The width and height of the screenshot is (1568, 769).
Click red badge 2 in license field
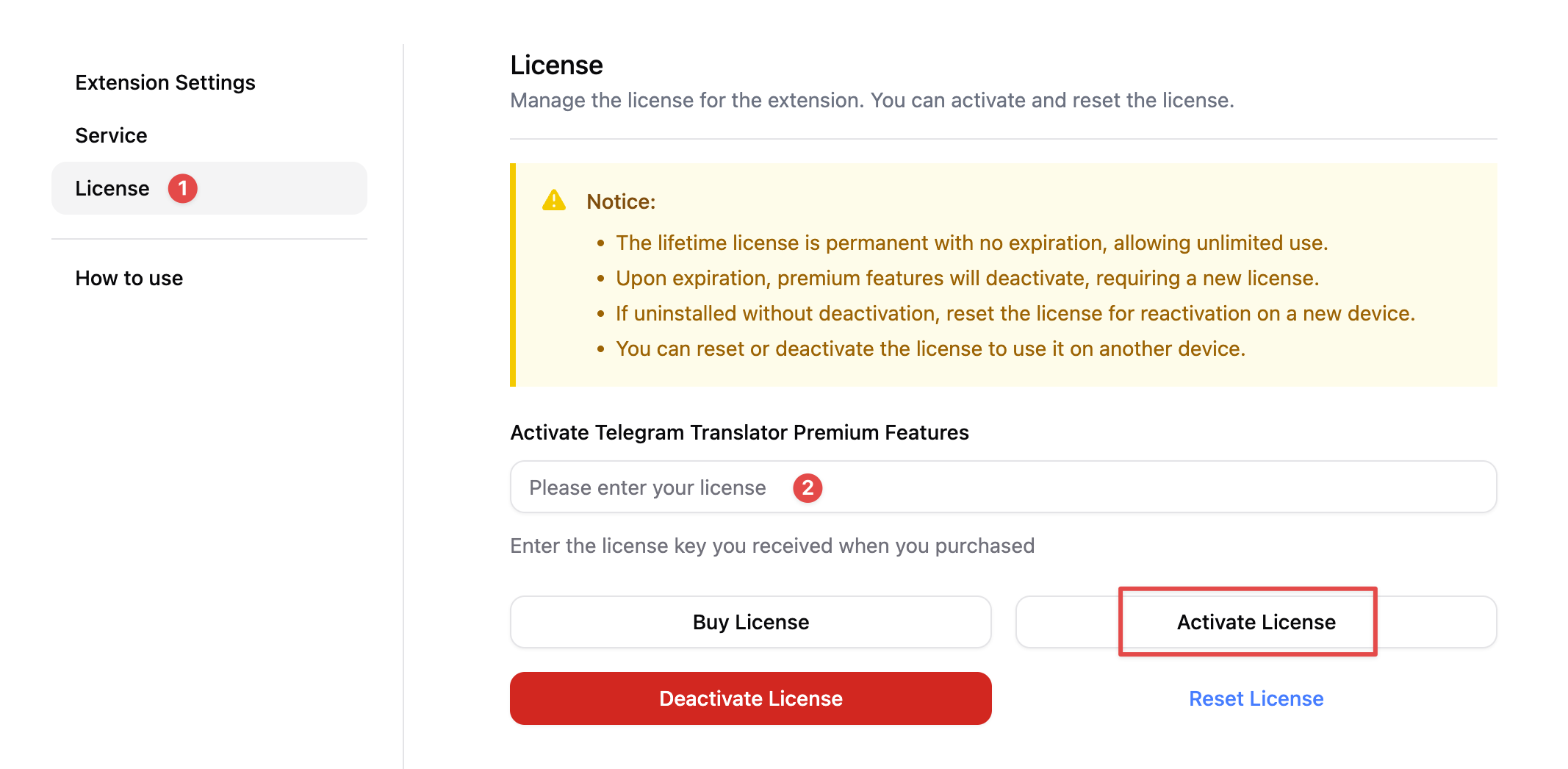coord(808,487)
